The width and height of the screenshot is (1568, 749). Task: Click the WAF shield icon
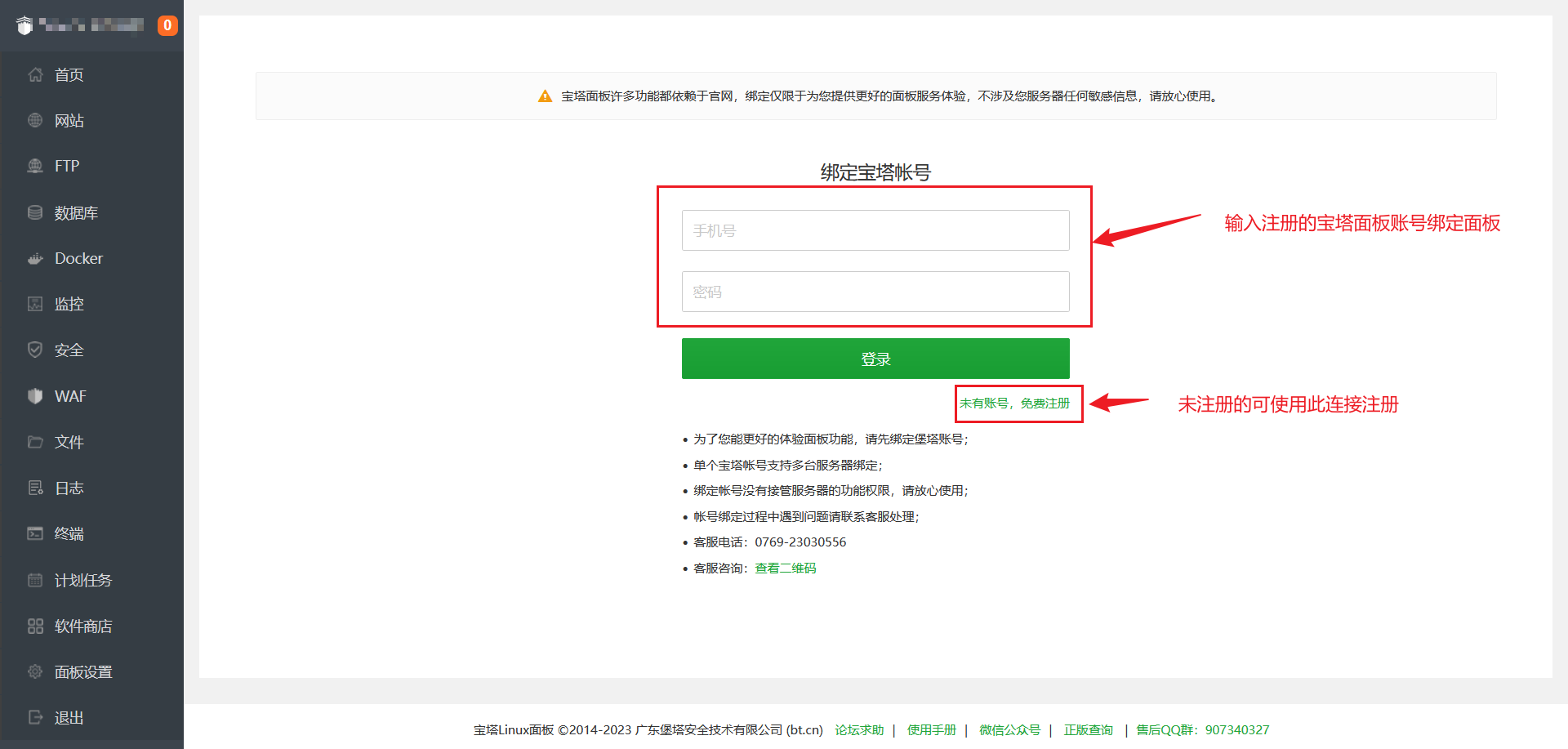click(35, 396)
